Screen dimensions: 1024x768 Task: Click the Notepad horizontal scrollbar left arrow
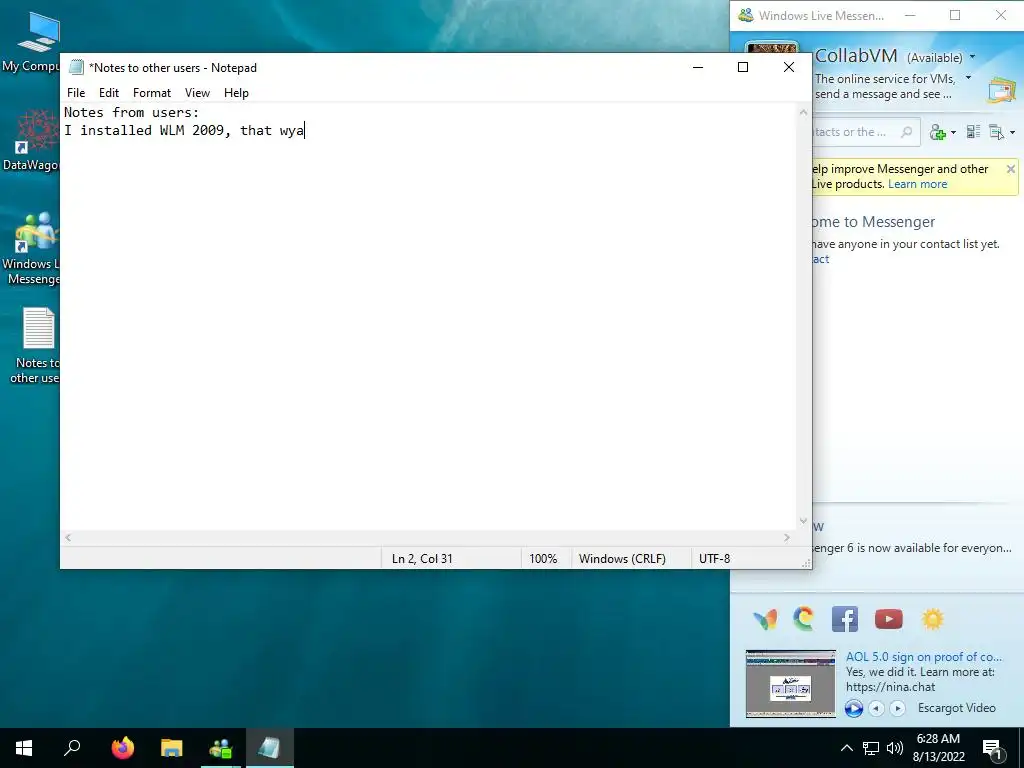68,537
